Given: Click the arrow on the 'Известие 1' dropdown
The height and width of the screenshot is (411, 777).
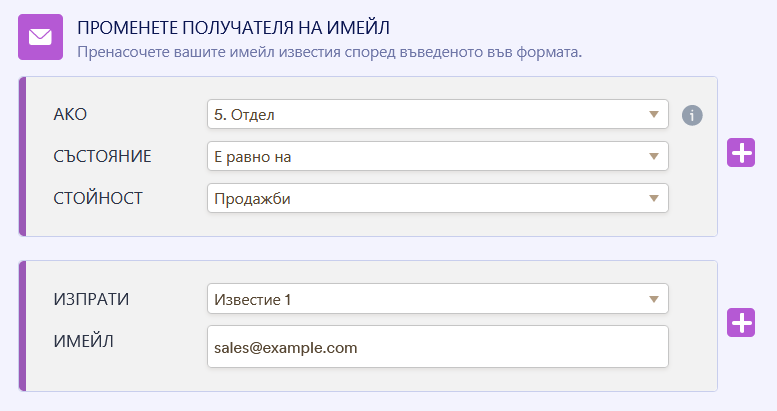Looking at the screenshot, I should pos(653,299).
